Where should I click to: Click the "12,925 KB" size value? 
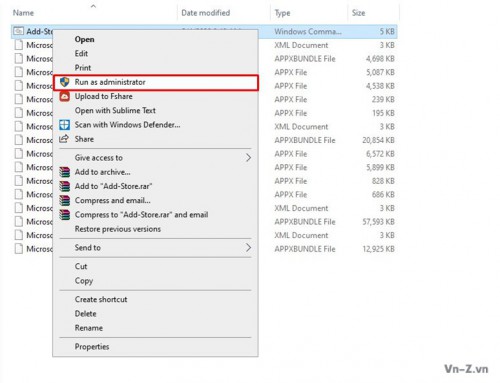click(x=379, y=249)
